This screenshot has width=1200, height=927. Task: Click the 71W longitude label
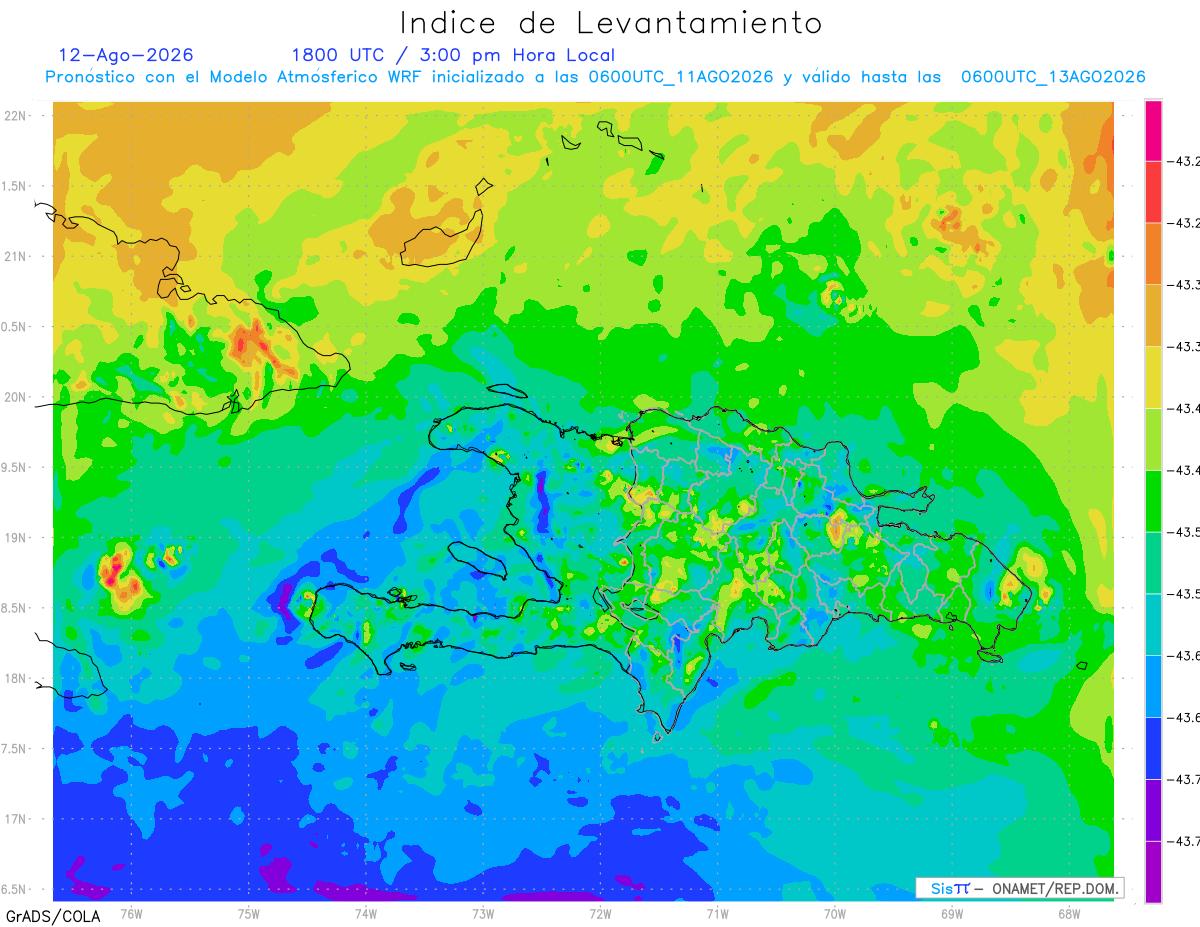pyautogui.click(x=717, y=914)
